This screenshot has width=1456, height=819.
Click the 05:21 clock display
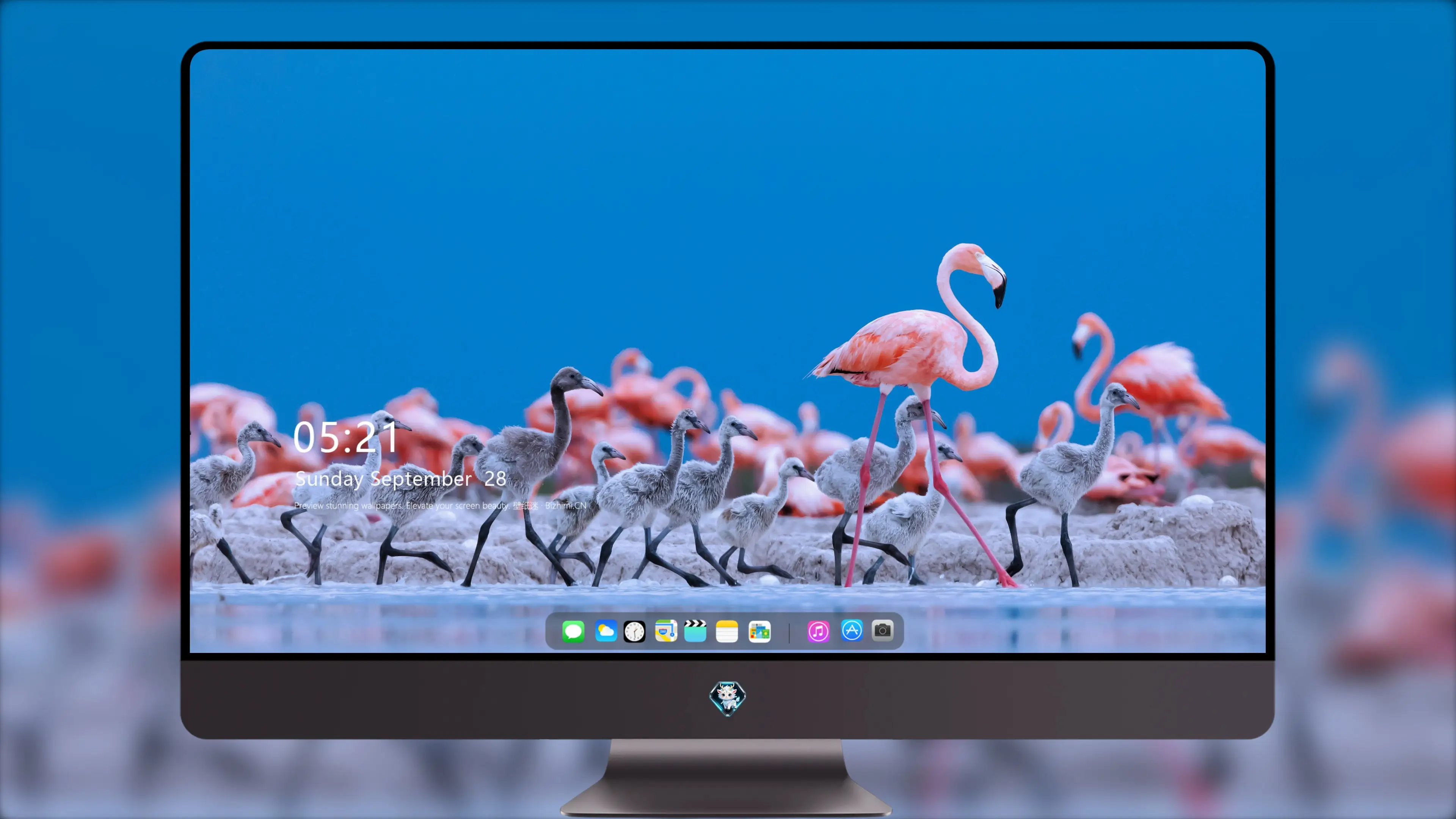click(345, 437)
